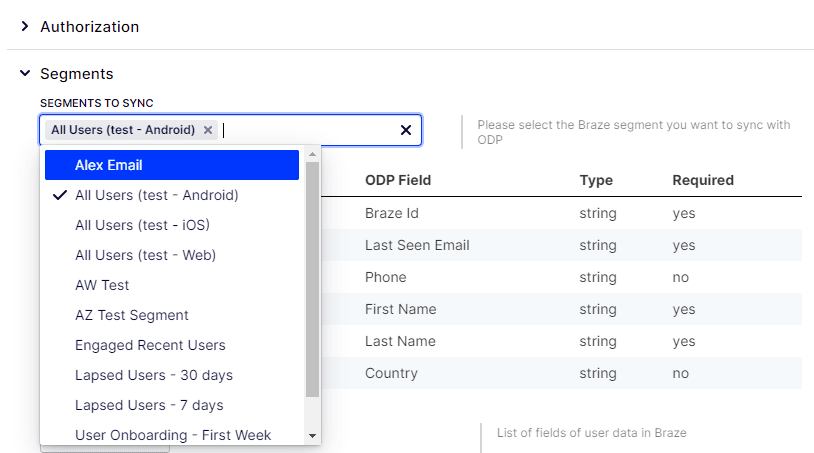Click scroll up arrow in dropdown list
This screenshot has width=814, height=453.
312,155
